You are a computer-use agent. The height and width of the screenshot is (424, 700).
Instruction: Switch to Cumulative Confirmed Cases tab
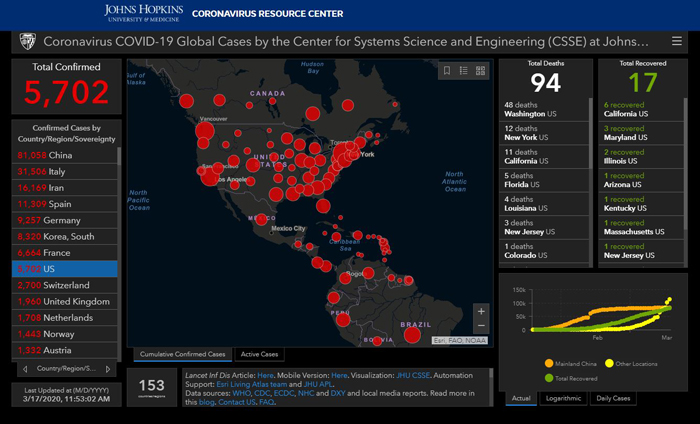pyautogui.click(x=183, y=354)
